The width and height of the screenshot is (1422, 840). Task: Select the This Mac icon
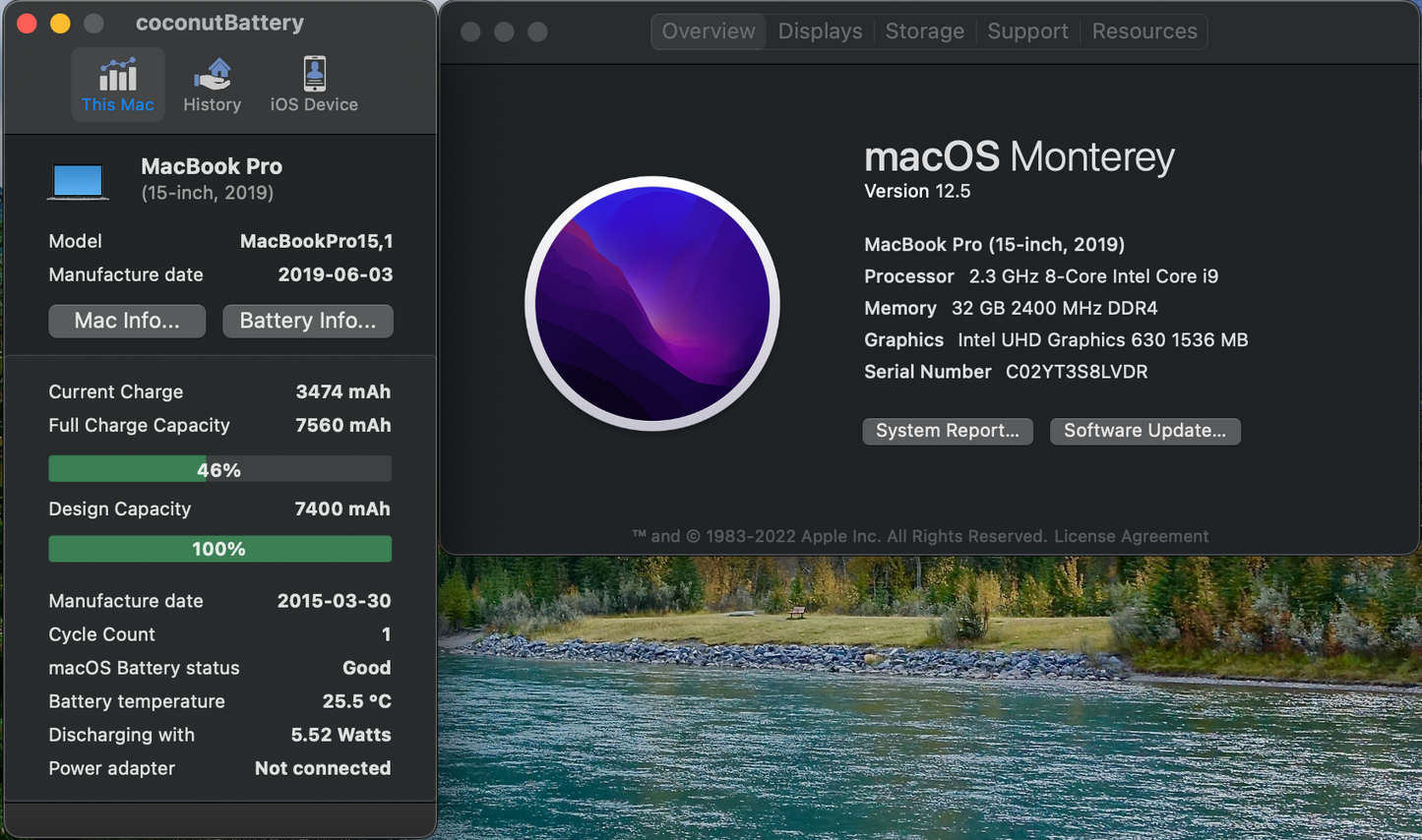pos(117,84)
